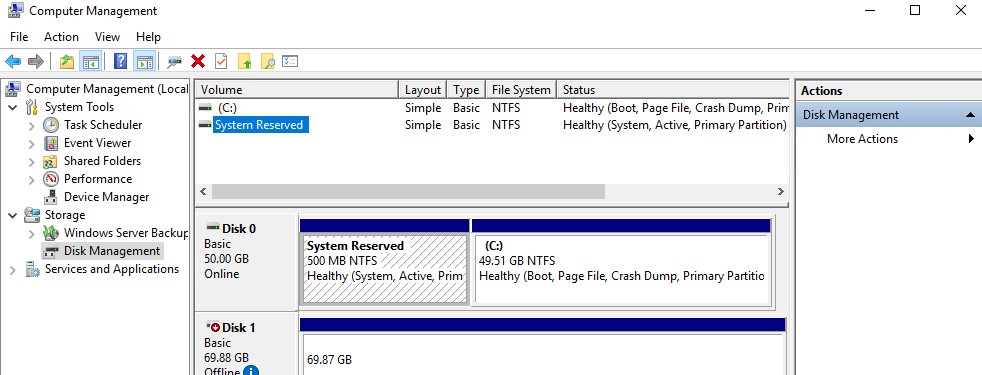Go back with the blue arrow
982x375 pixels.
click(13, 61)
